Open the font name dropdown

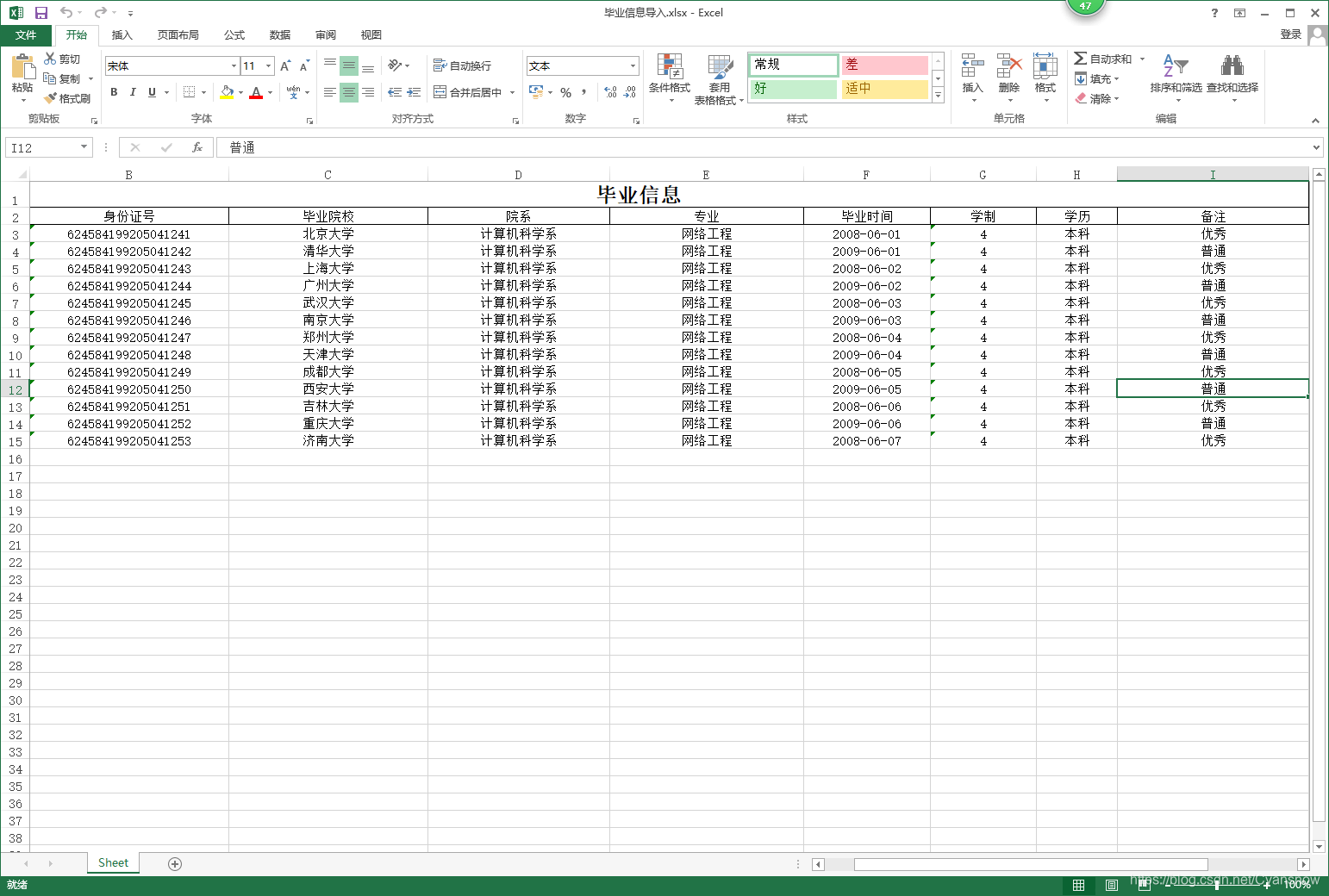click(234, 65)
